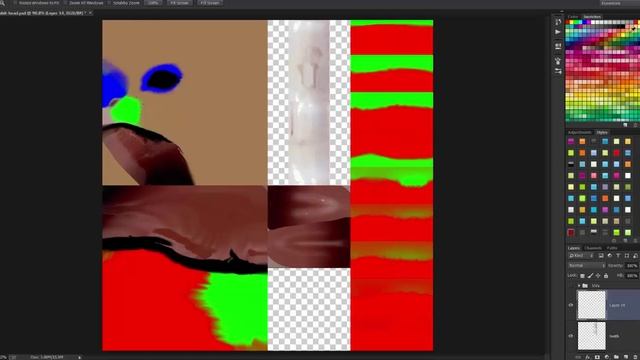Click the link layers icon
640x360 pixels.
578,357
